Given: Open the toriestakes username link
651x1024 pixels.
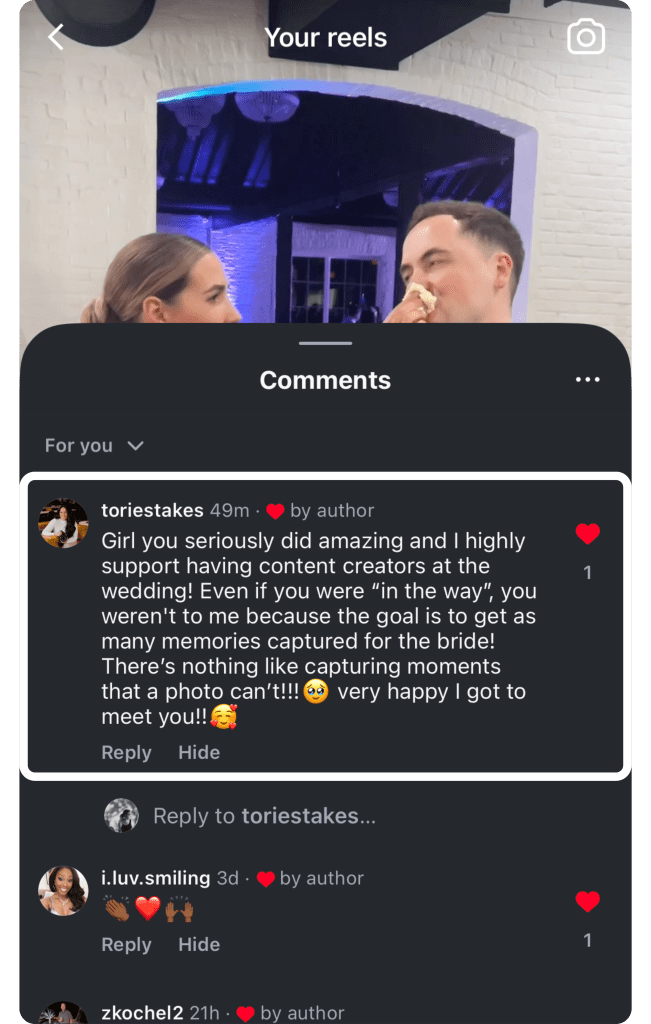Looking at the screenshot, I should pyautogui.click(x=152, y=510).
